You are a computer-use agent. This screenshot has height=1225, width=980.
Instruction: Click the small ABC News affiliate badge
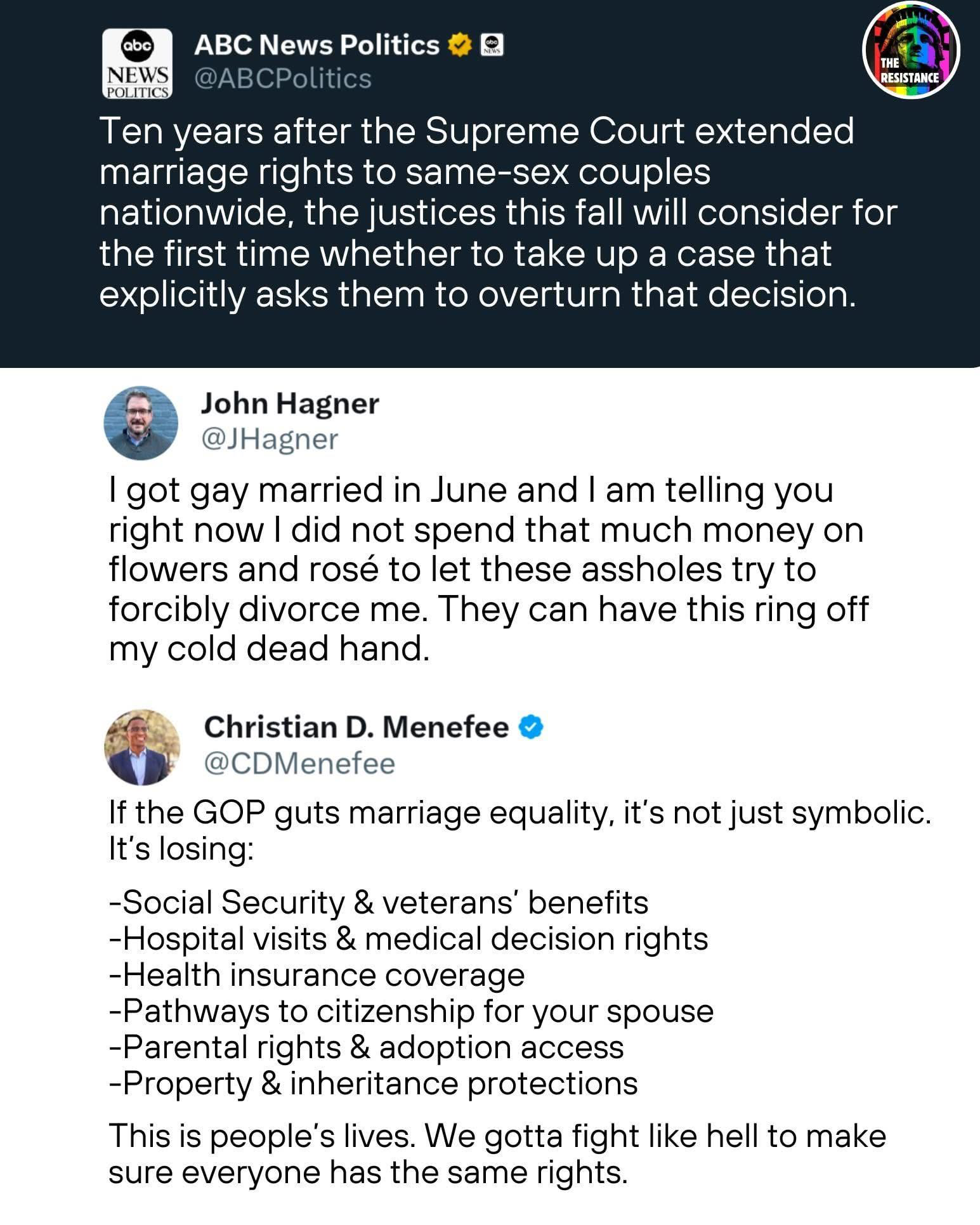pyautogui.click(x=492, y=45)
